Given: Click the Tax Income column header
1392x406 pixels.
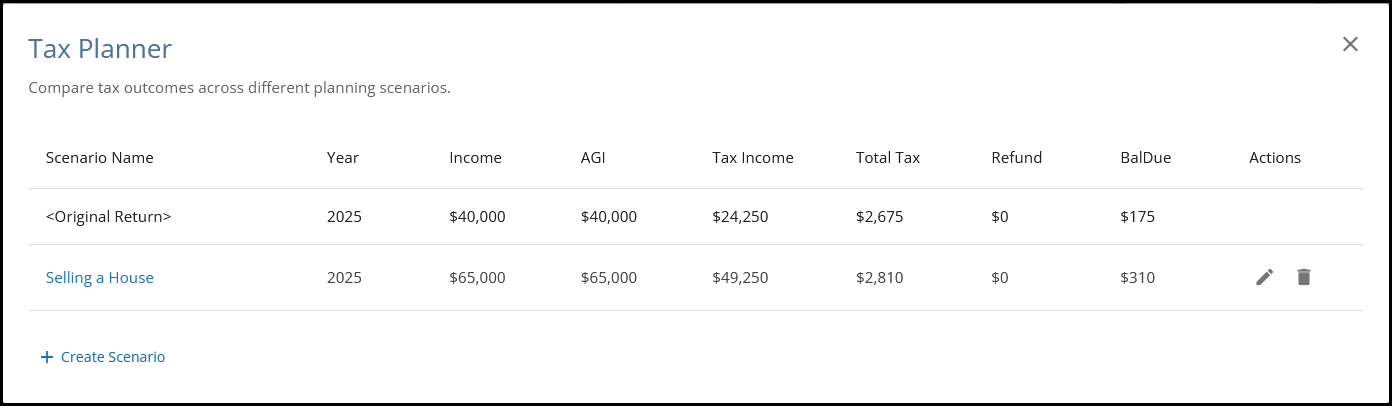Looking at the screenshot, I should (x=752, y=158).
